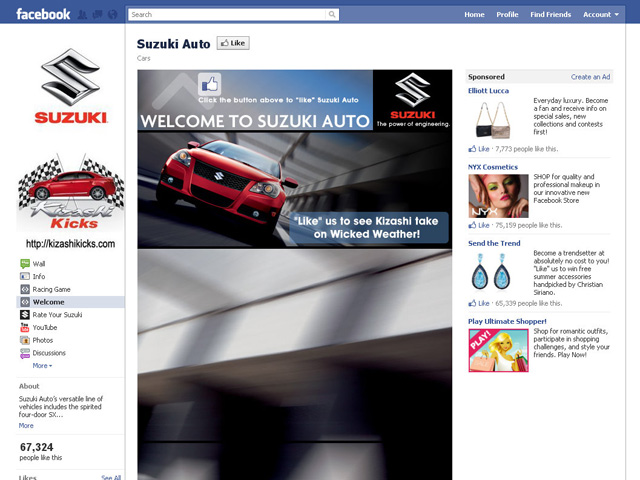
Task: Open Profile in top navigation
Action: (507, 15)
